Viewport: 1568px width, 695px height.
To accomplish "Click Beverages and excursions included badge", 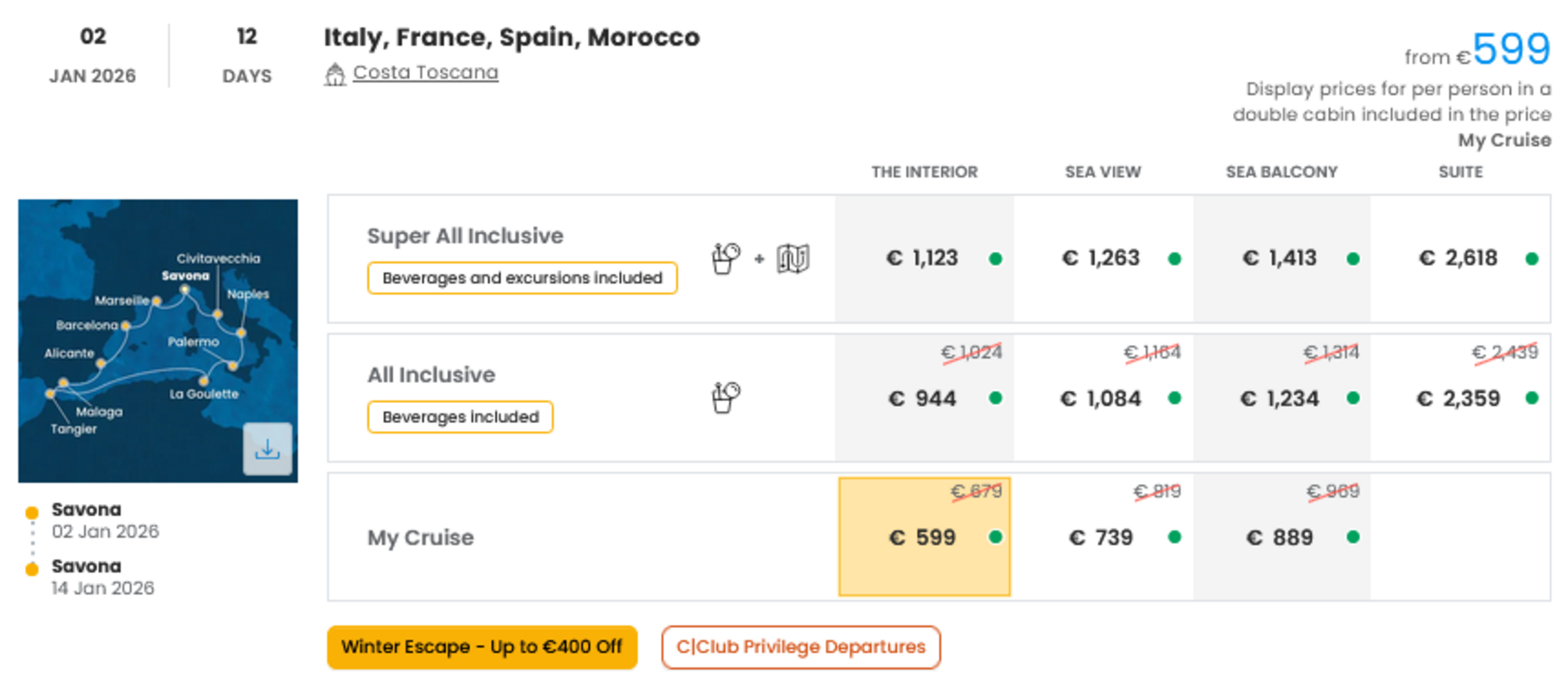I will point(522,278).
